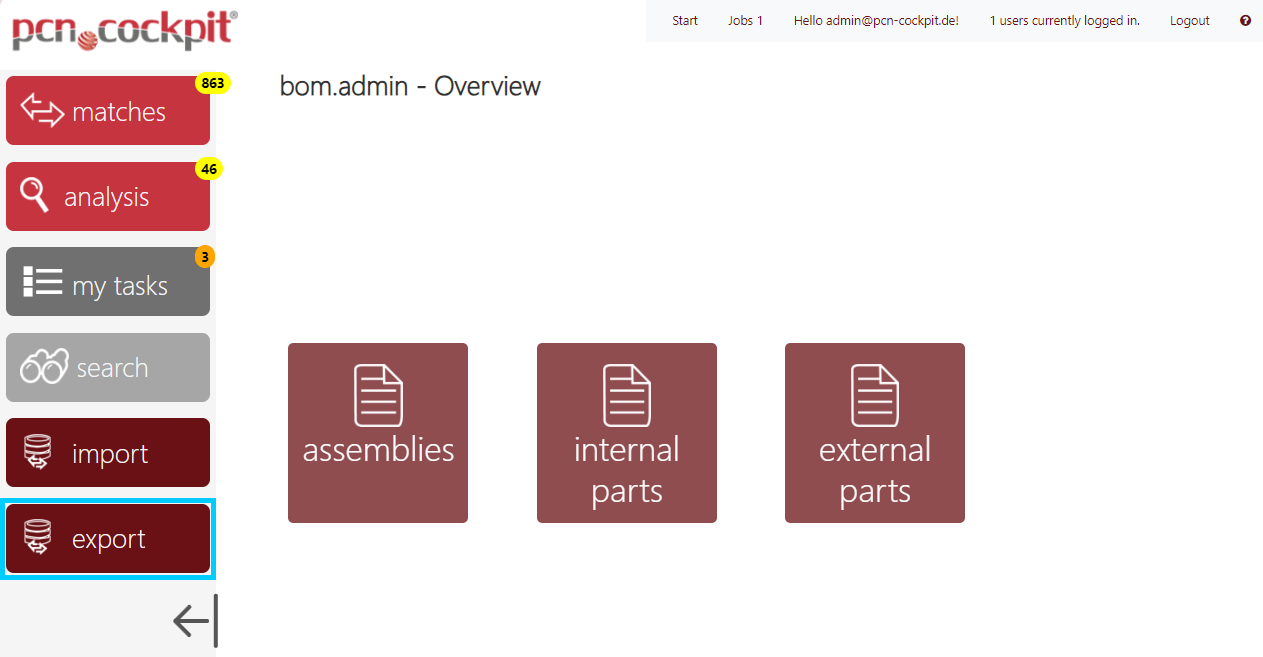The height and width of the screenshot is (657, 1263).
Task: Open matches via double-arrow icon
Action: pyautogui.click(x=42, y=110)
